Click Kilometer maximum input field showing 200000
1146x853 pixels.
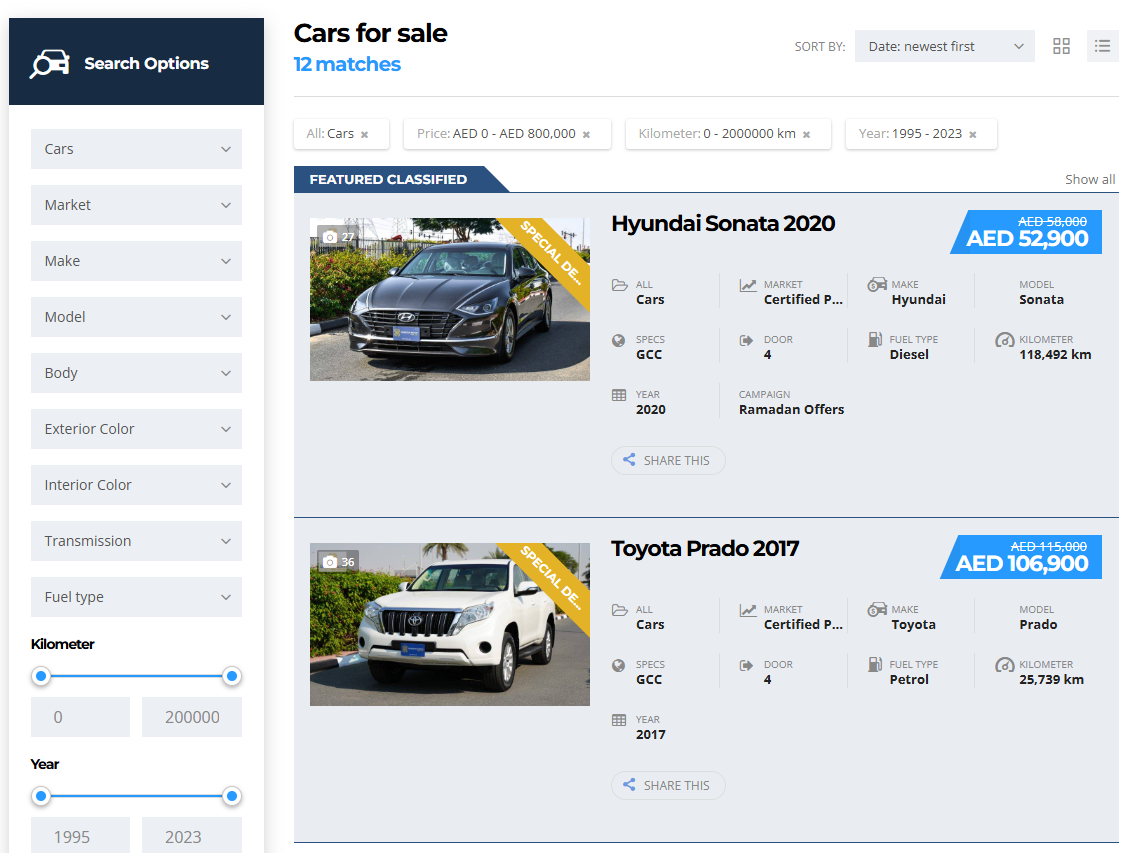(191, 717)
